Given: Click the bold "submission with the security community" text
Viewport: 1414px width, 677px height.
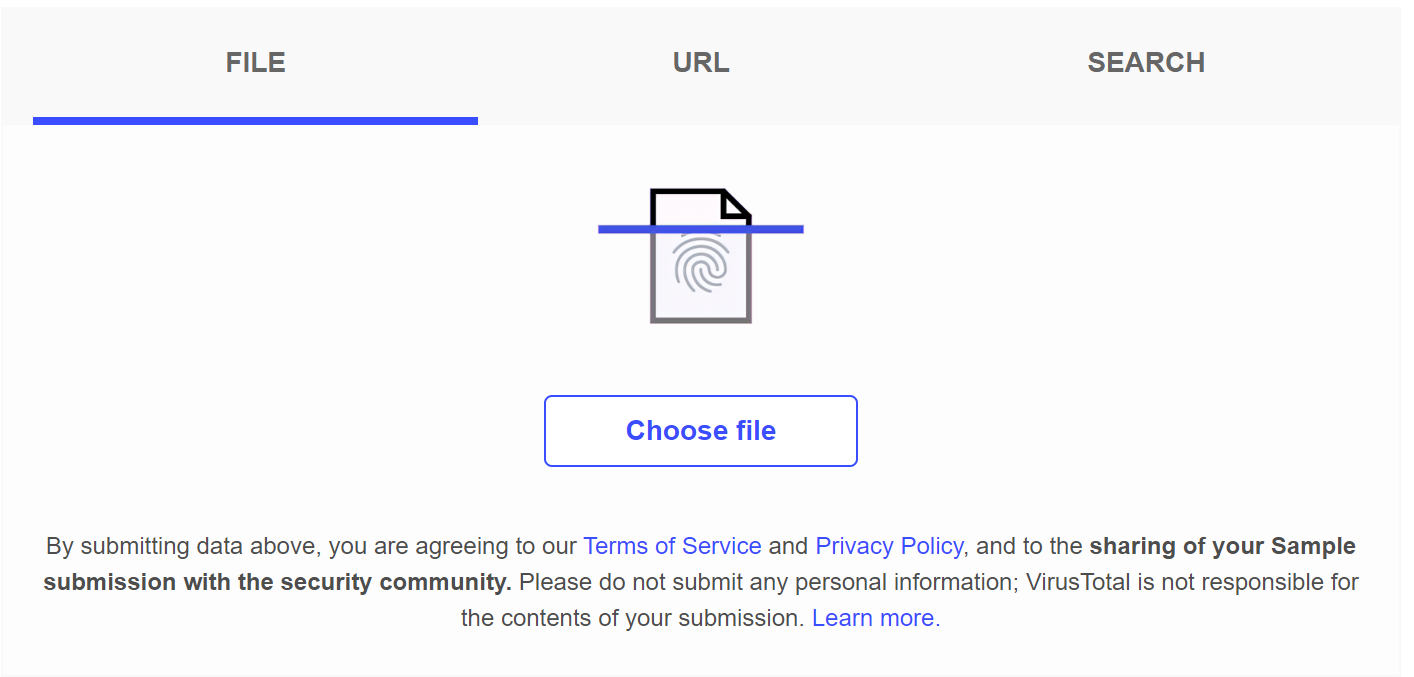Looking at the screenshot, I should tap(277, 582).
